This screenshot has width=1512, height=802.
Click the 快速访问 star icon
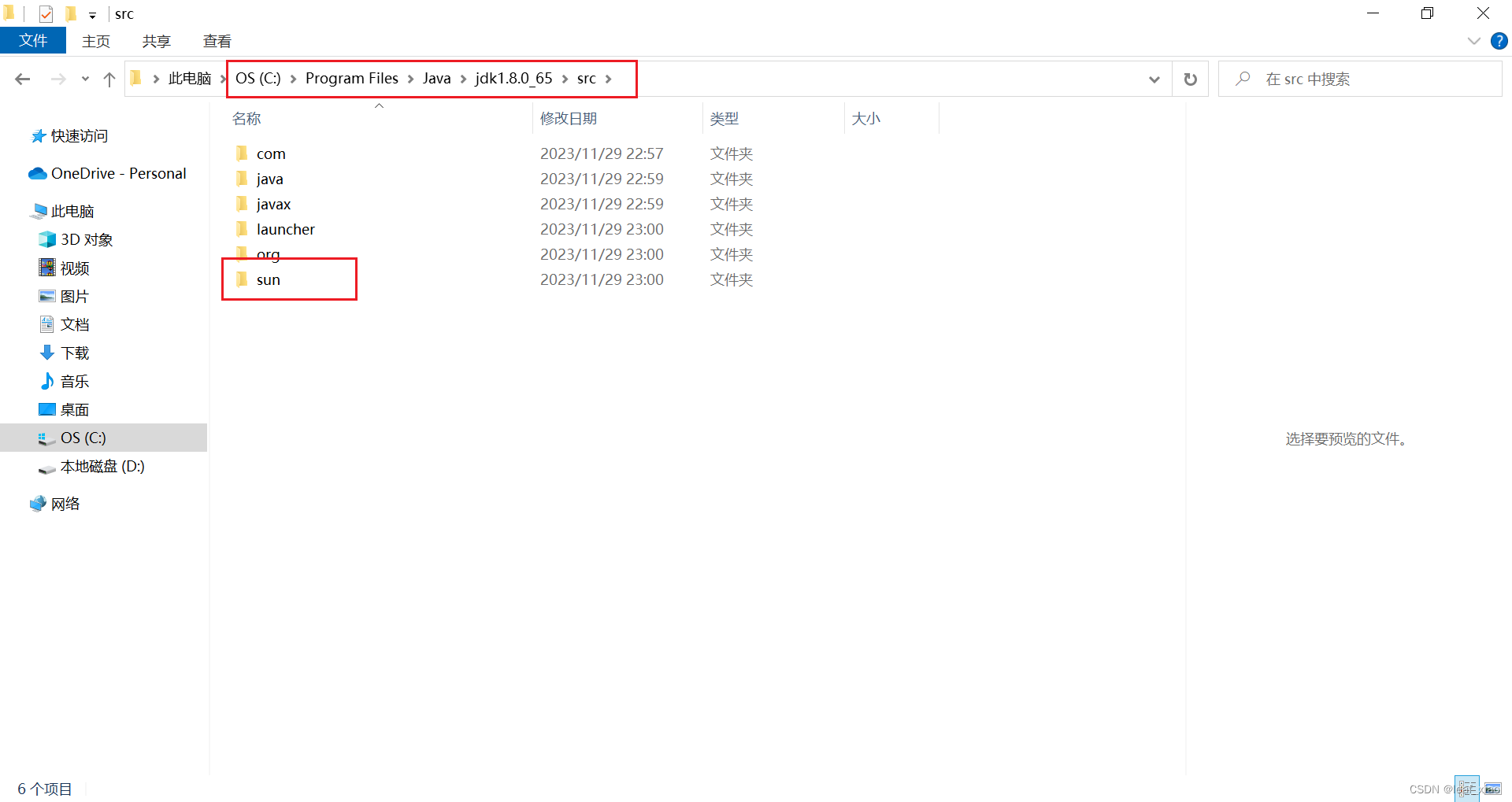[39, 136]
